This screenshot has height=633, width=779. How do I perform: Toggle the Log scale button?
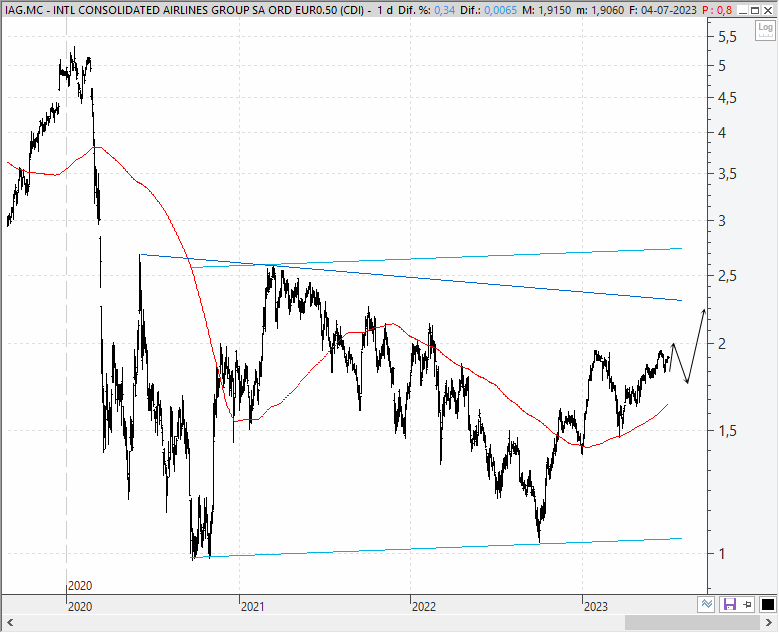pyautogui.click(x=766, y=31)
